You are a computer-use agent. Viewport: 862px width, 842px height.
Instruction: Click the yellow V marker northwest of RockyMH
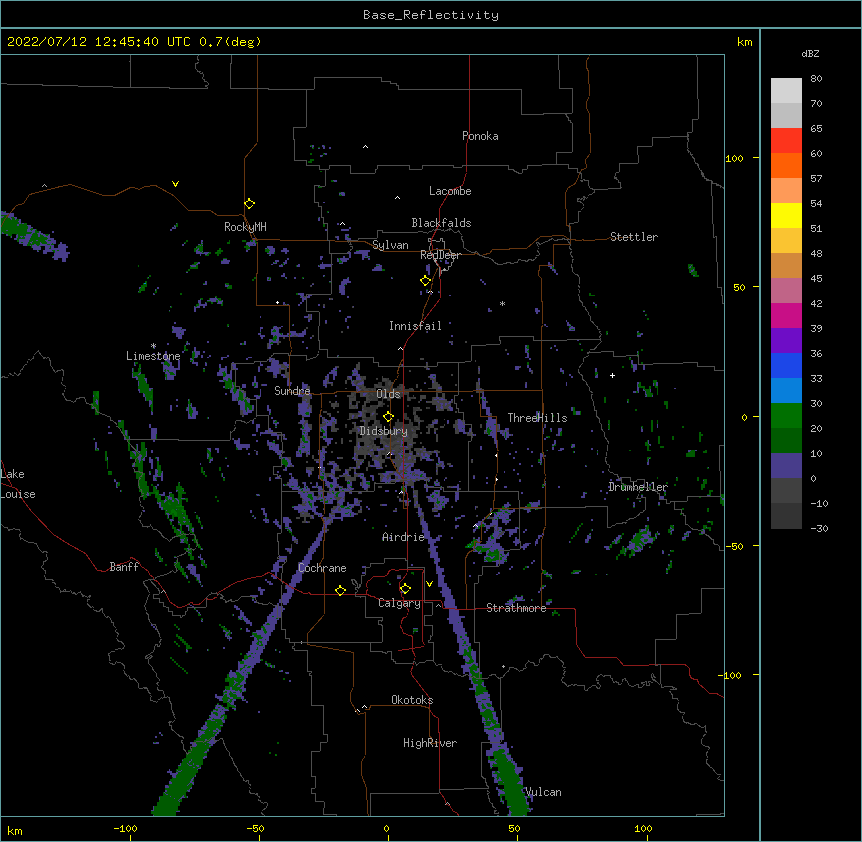[x=175, y=184]
